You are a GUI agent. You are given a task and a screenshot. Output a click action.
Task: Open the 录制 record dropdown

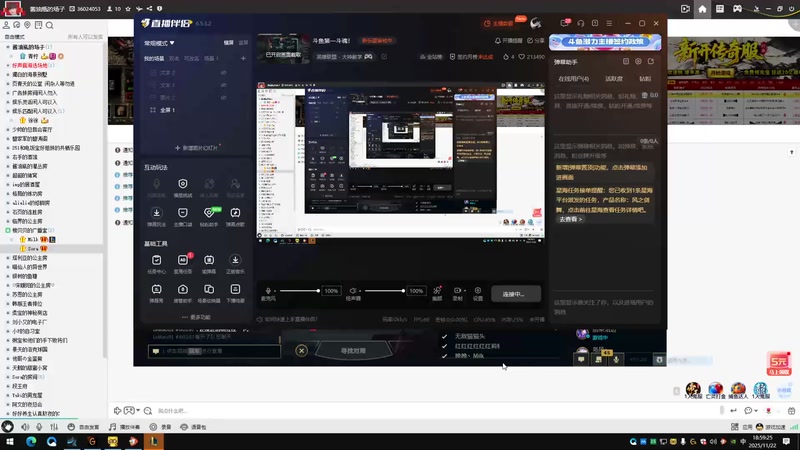coord(458,290)
